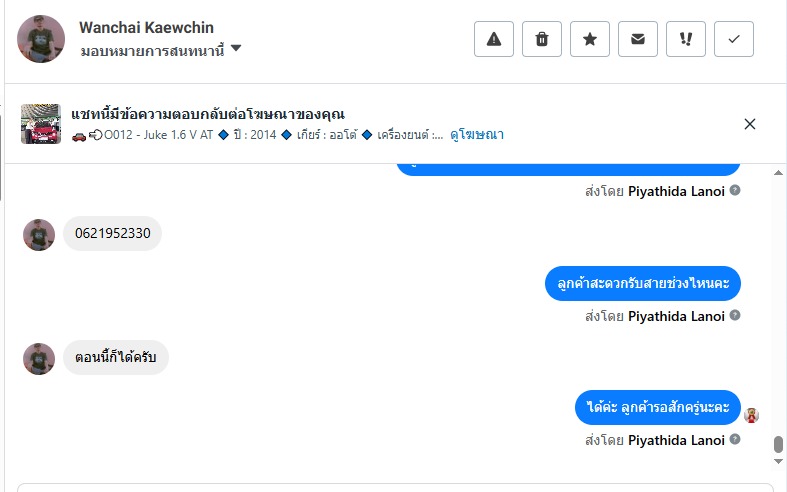The image size is (787, 492).
Task: Open Wanchai Kaewchin's profile picture in header
Action: [42, 39]
